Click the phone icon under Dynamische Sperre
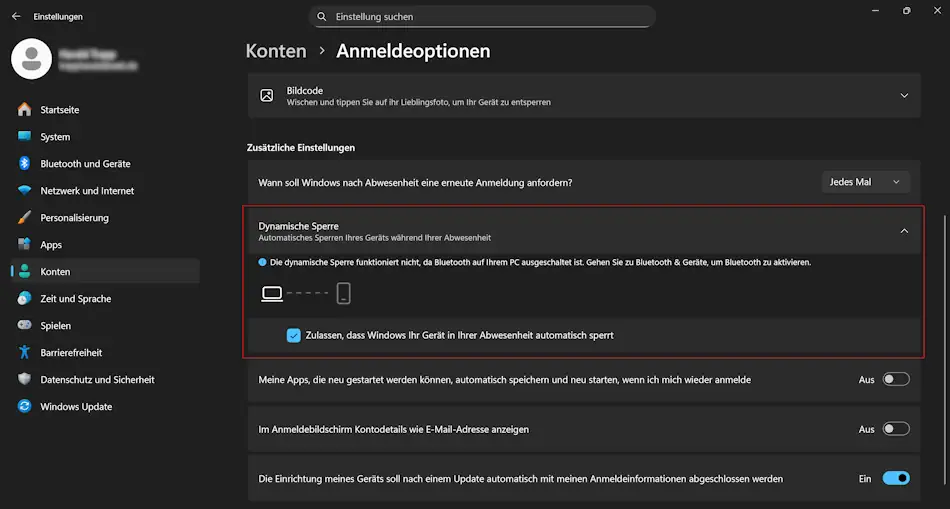 (x=344, y=294)
